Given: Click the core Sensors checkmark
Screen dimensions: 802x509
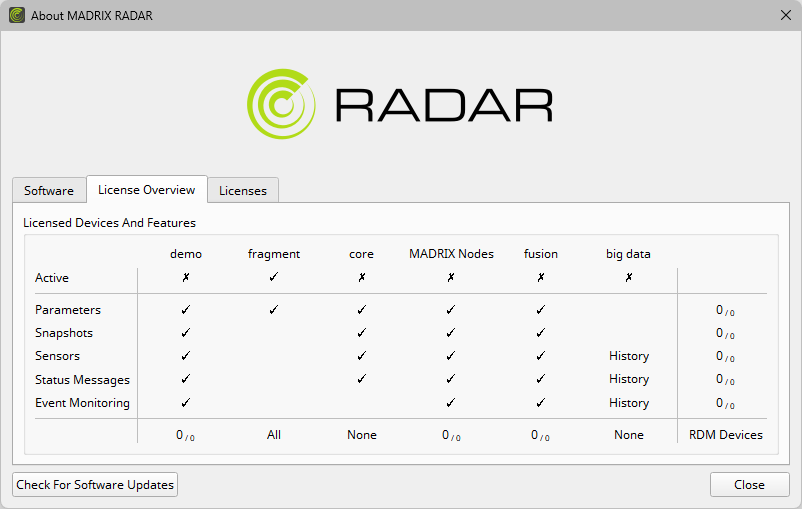Looking at the screenshot, I should [x=362, y=355].
